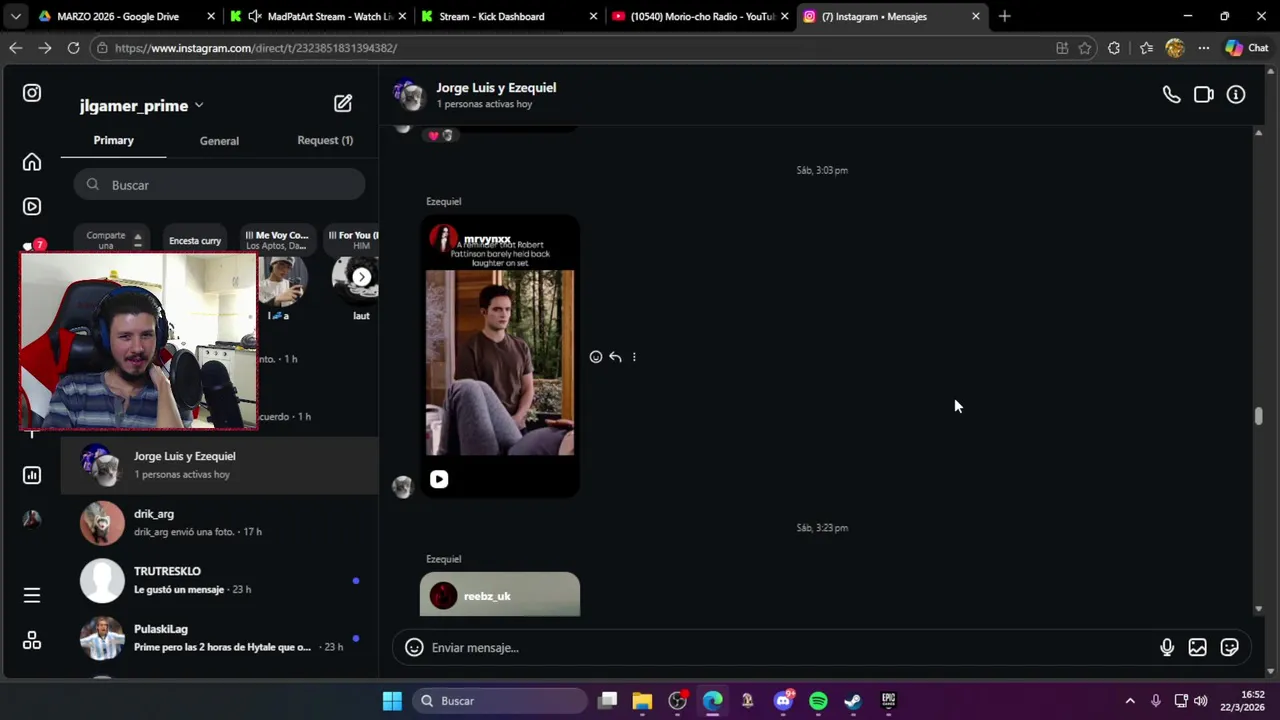The height and width of the screenshot is (720, 1280).
Task: Click the Enviar mensaje input field
Action: [790, 648]
